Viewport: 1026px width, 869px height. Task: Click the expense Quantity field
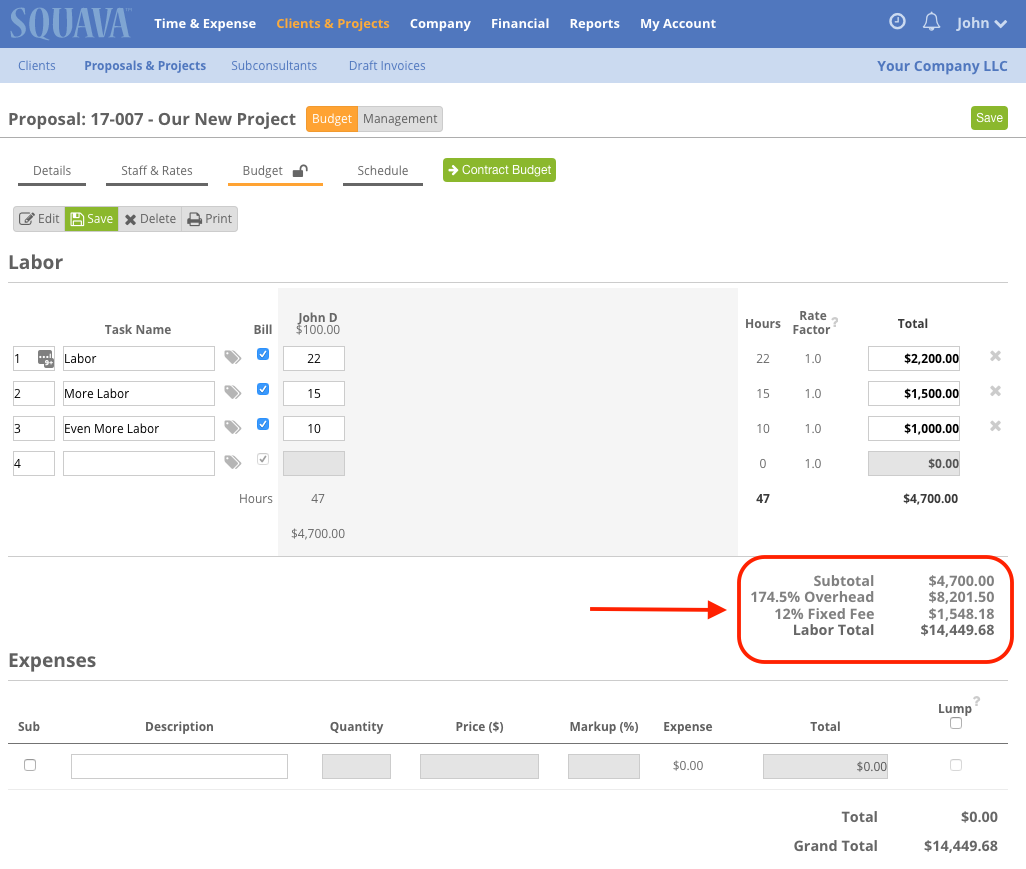[356, 766]
